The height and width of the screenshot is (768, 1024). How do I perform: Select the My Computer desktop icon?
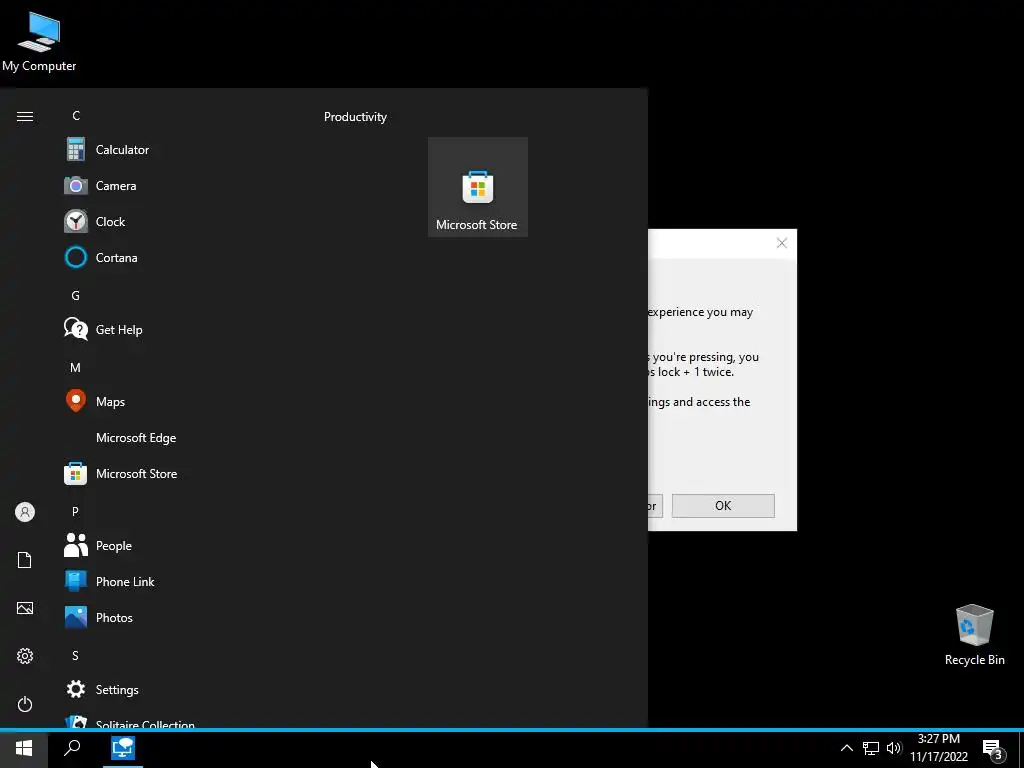point(39,40)
